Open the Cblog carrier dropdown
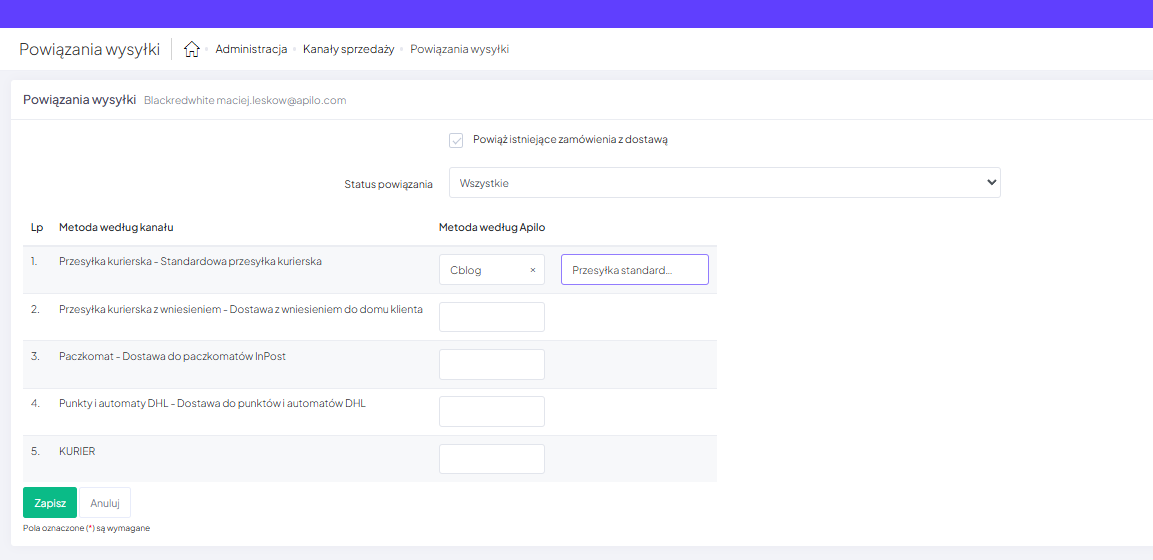The image size is (1153, 560). click(x=485, y=270)
